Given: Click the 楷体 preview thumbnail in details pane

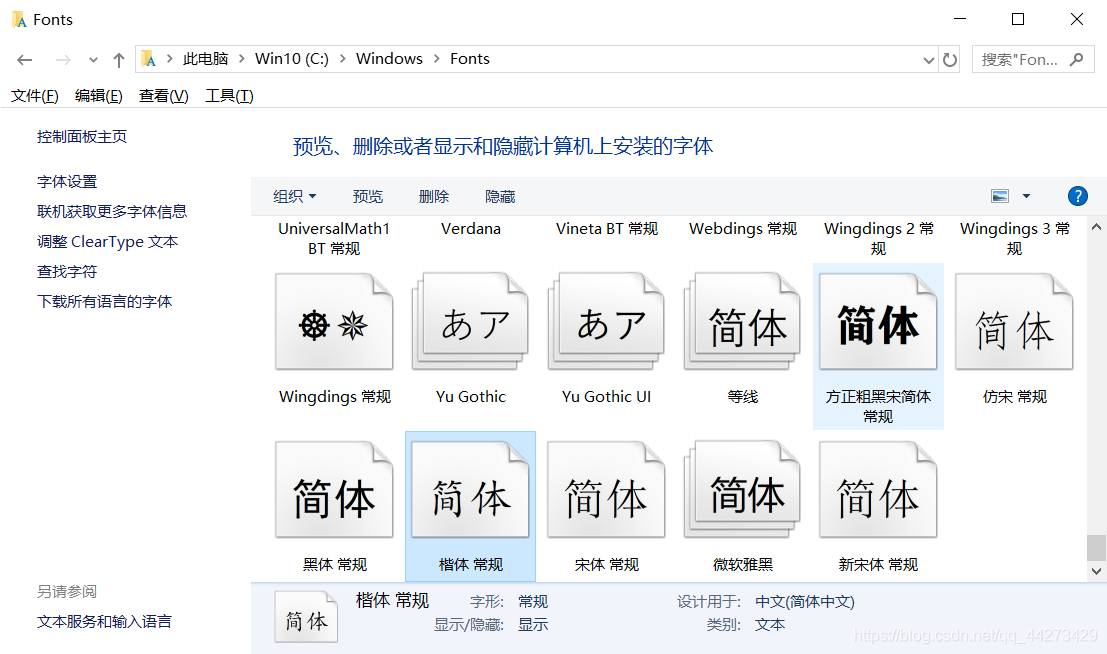Looking at the screenshot, I should pos(306,617).
